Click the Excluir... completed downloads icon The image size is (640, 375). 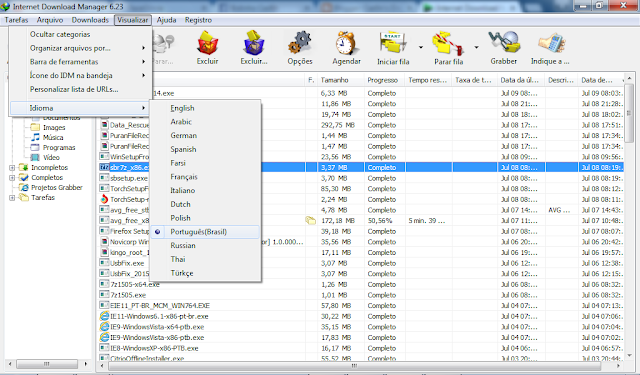pyautogui.click(x=253, y=43)
